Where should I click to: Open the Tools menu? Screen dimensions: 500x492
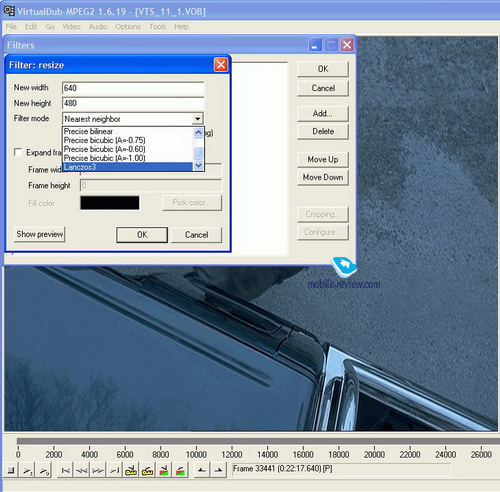157,27
